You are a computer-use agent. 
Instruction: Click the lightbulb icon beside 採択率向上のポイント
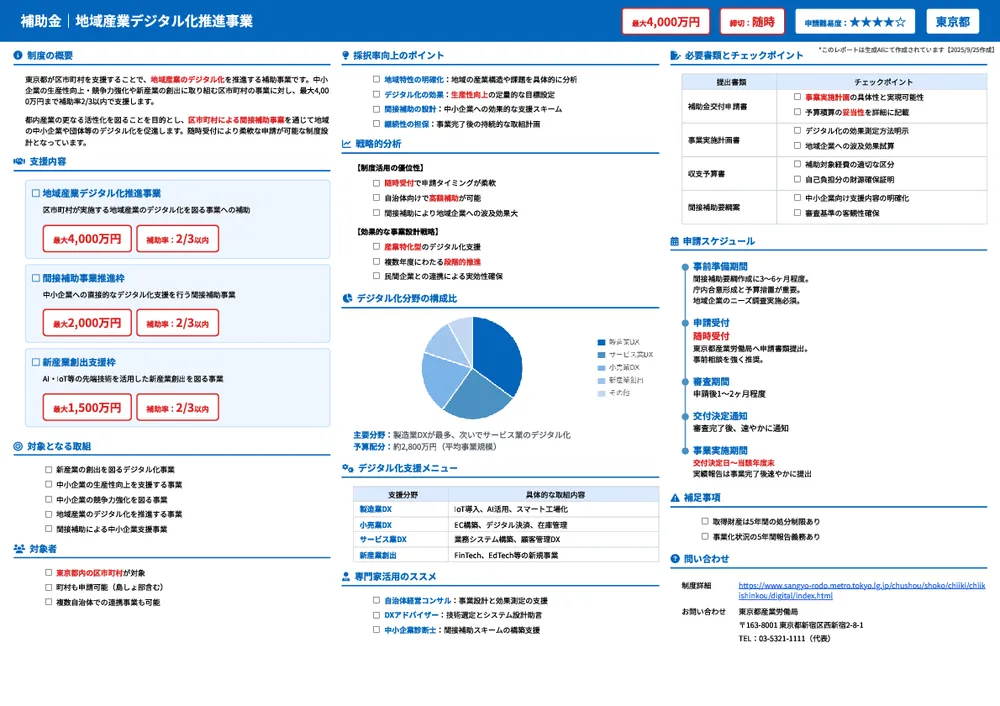(x=346, y=56)
